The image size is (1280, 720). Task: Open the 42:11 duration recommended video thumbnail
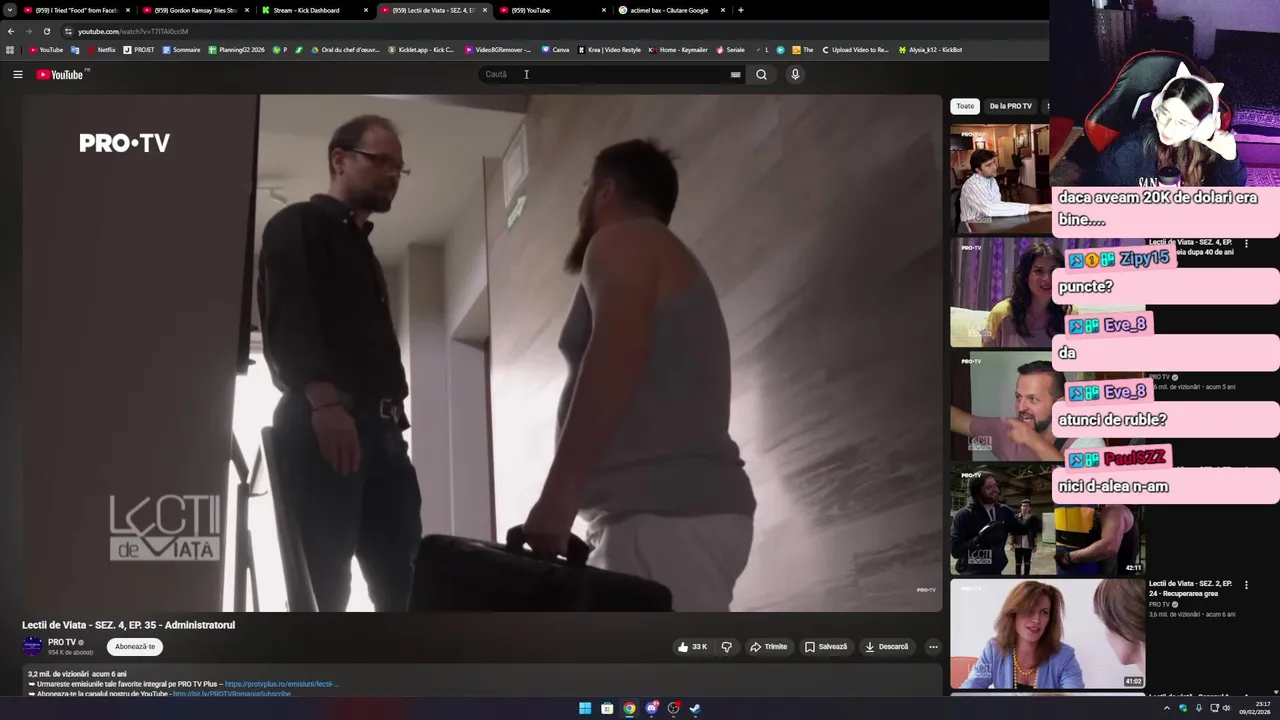coord(1047,519)
